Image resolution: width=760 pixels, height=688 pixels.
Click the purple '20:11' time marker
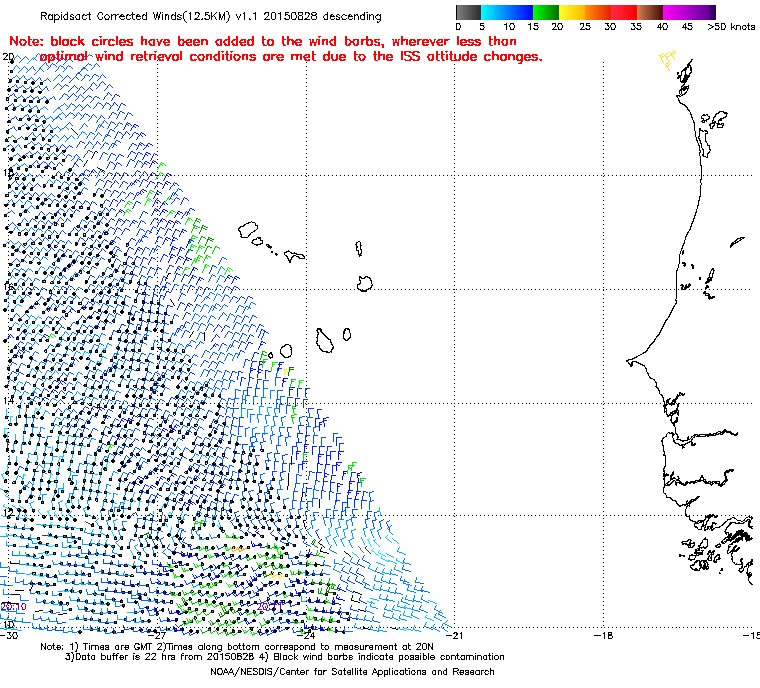(x=269, y=607)
